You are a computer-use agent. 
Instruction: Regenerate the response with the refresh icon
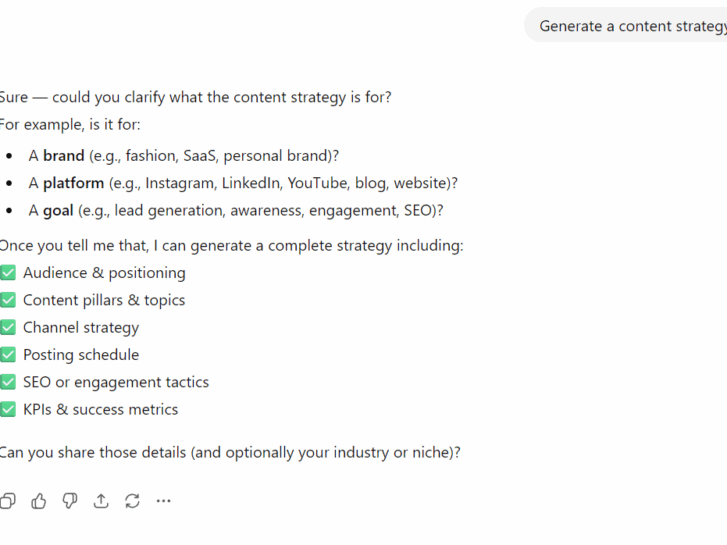pyautogui.click(x=132, y=501)
